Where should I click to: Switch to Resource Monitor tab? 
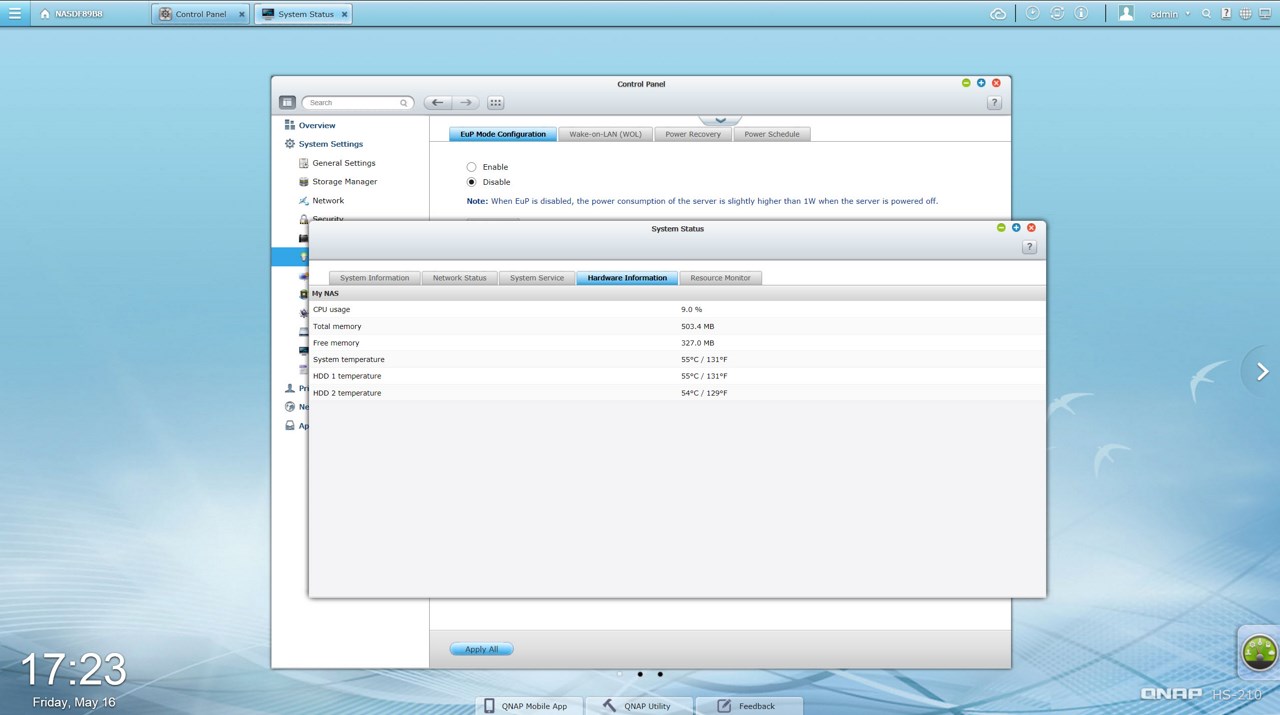coord(721,278)
